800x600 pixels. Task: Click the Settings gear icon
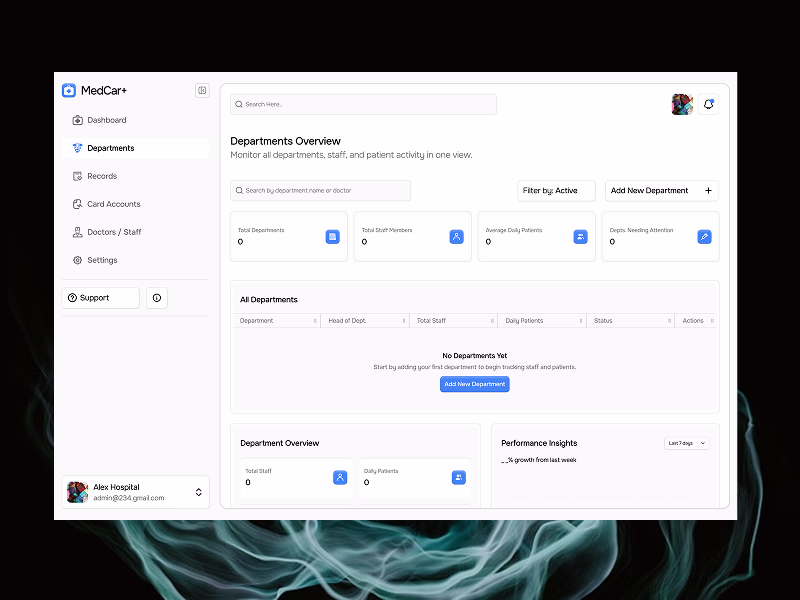pyautogui.click(x=78, y=260)
